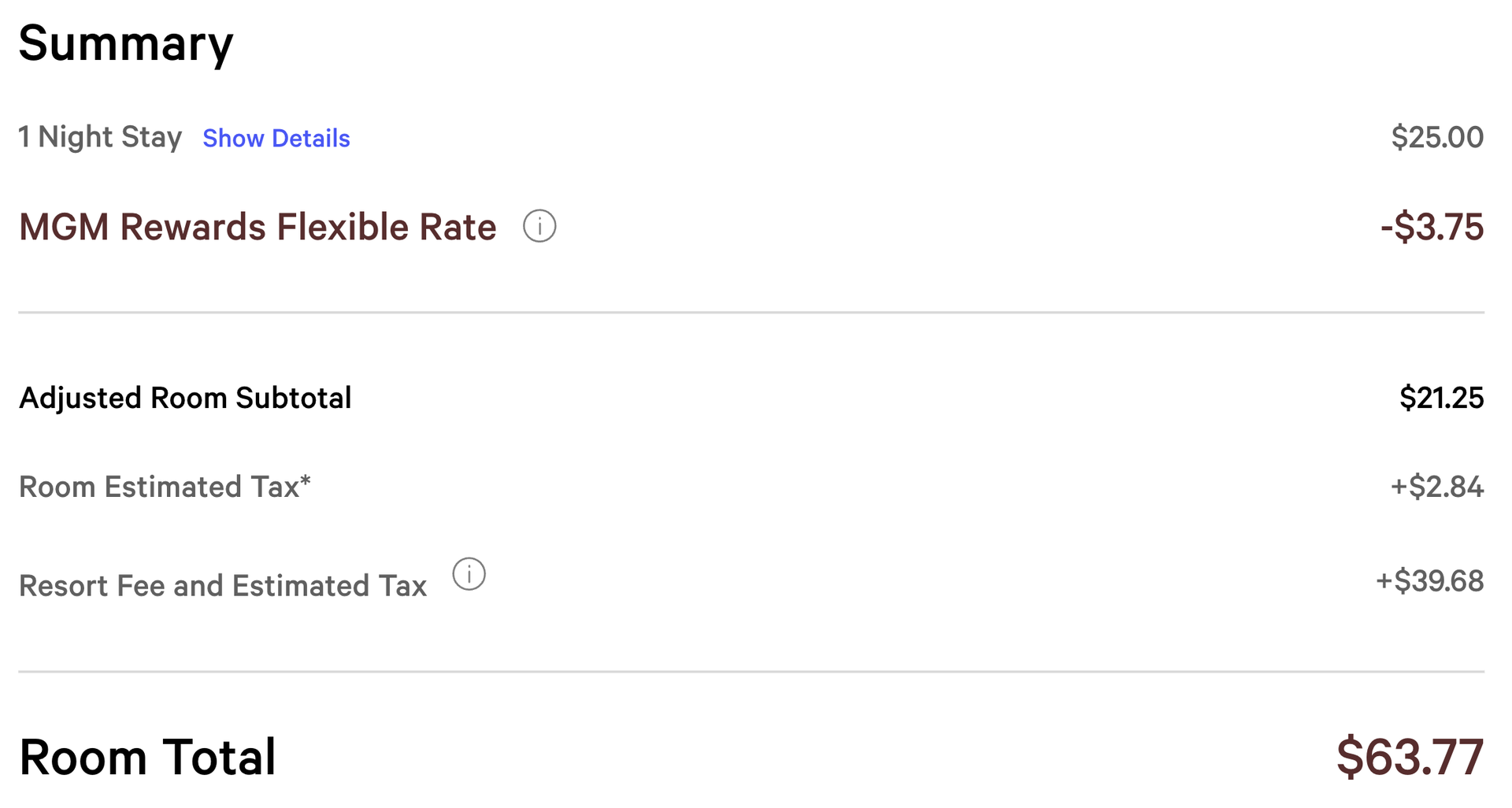1512x808 pixels.
Task: Click the Resort Fee and Estimated Tax label
Action: (x=222, y=585)
